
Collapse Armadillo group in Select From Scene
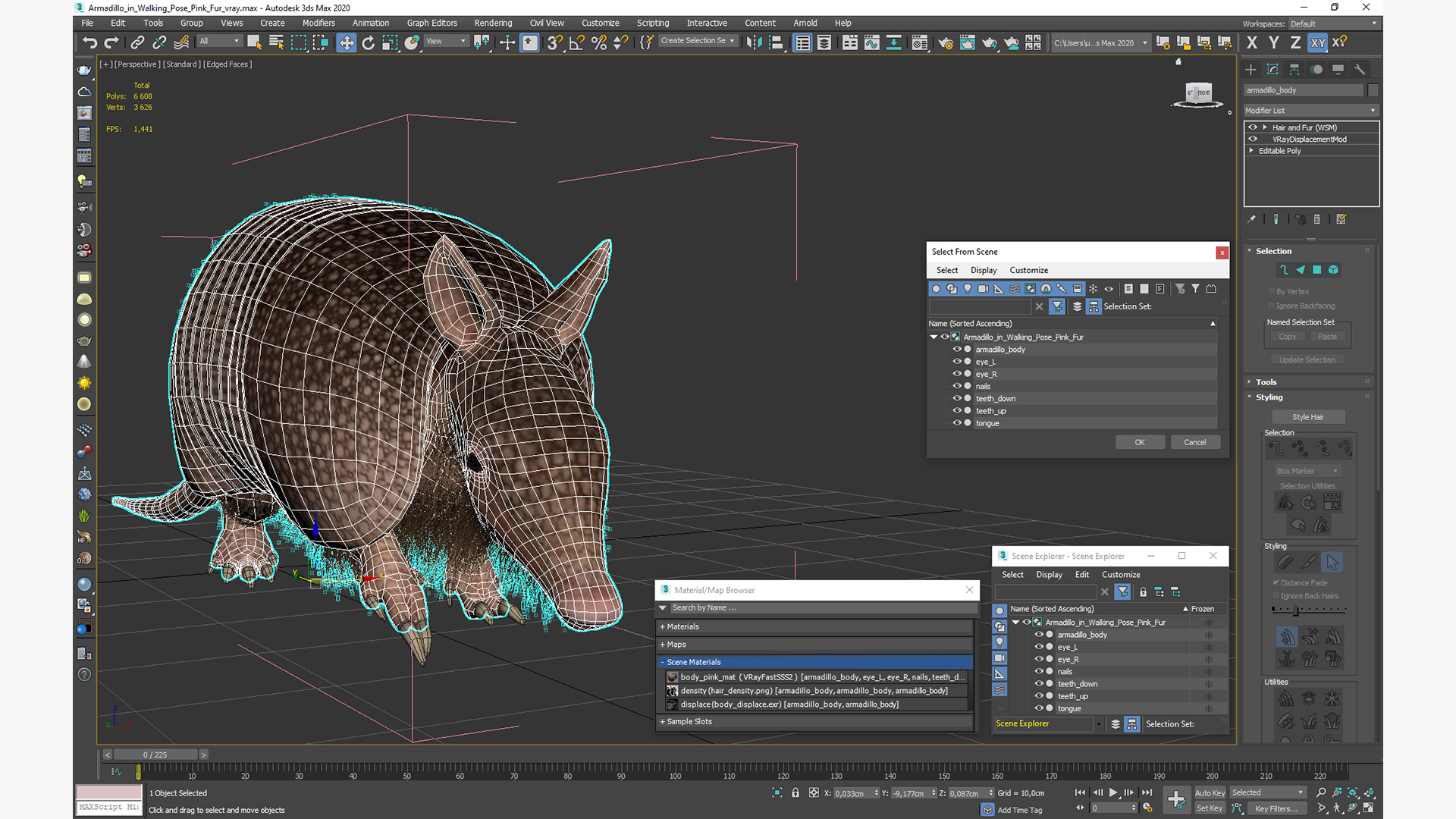pos(934,337)
